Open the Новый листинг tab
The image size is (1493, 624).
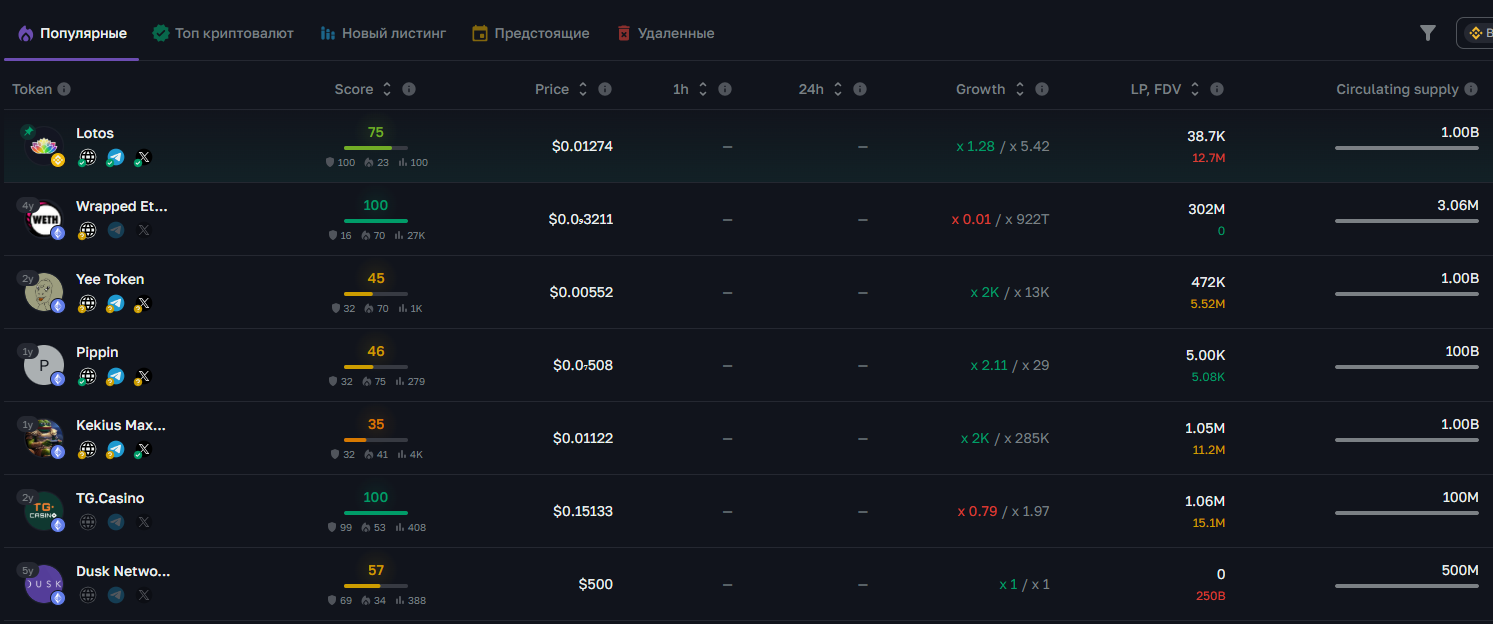click(383, 33)
